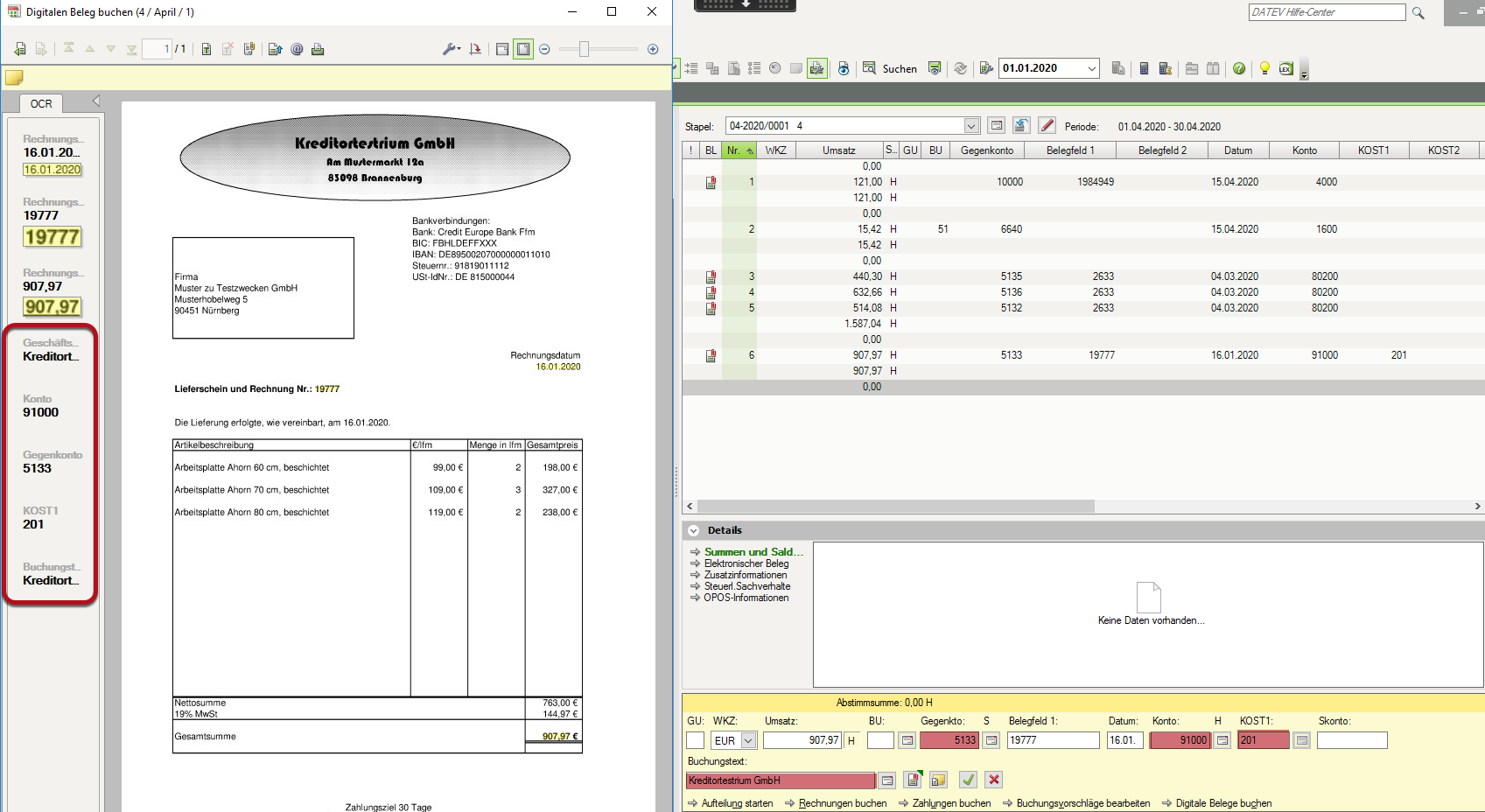The height and width of the screenshot is (812, 1485).
Task: Open the Stapel dropdown 04-2020/0001
Action: [971, 126]
